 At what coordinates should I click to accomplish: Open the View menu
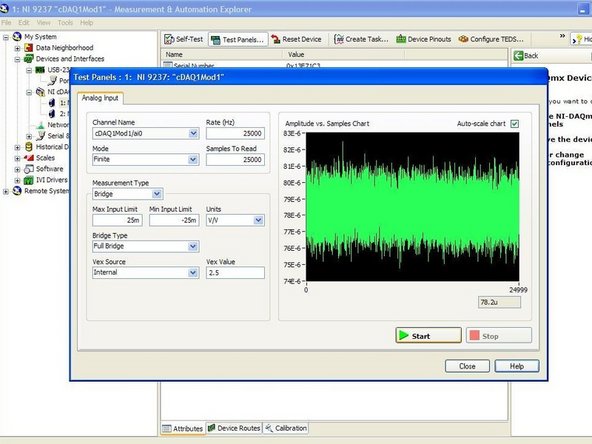[43, 23]
